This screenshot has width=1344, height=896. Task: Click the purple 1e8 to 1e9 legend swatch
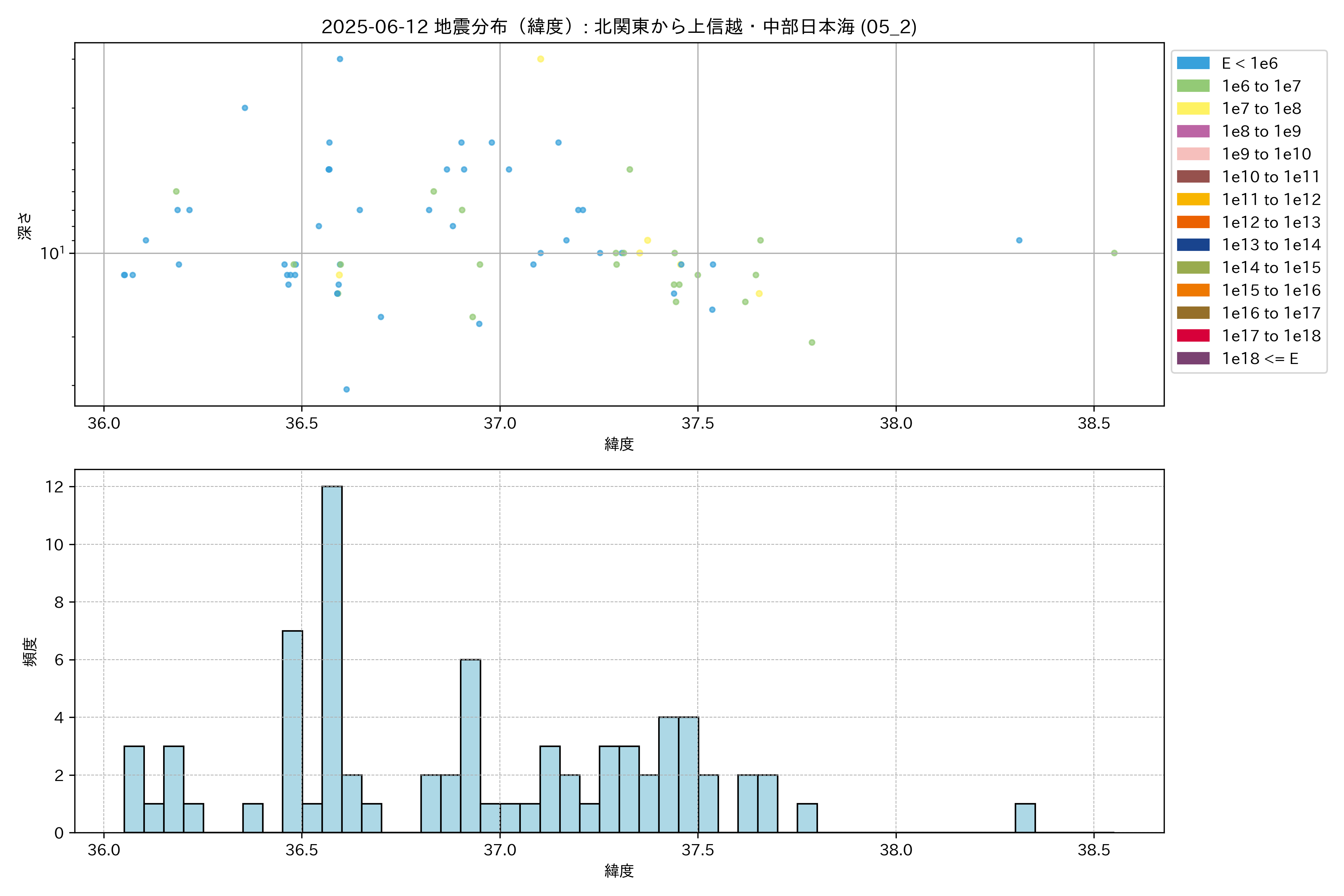tap(1193, 131)
